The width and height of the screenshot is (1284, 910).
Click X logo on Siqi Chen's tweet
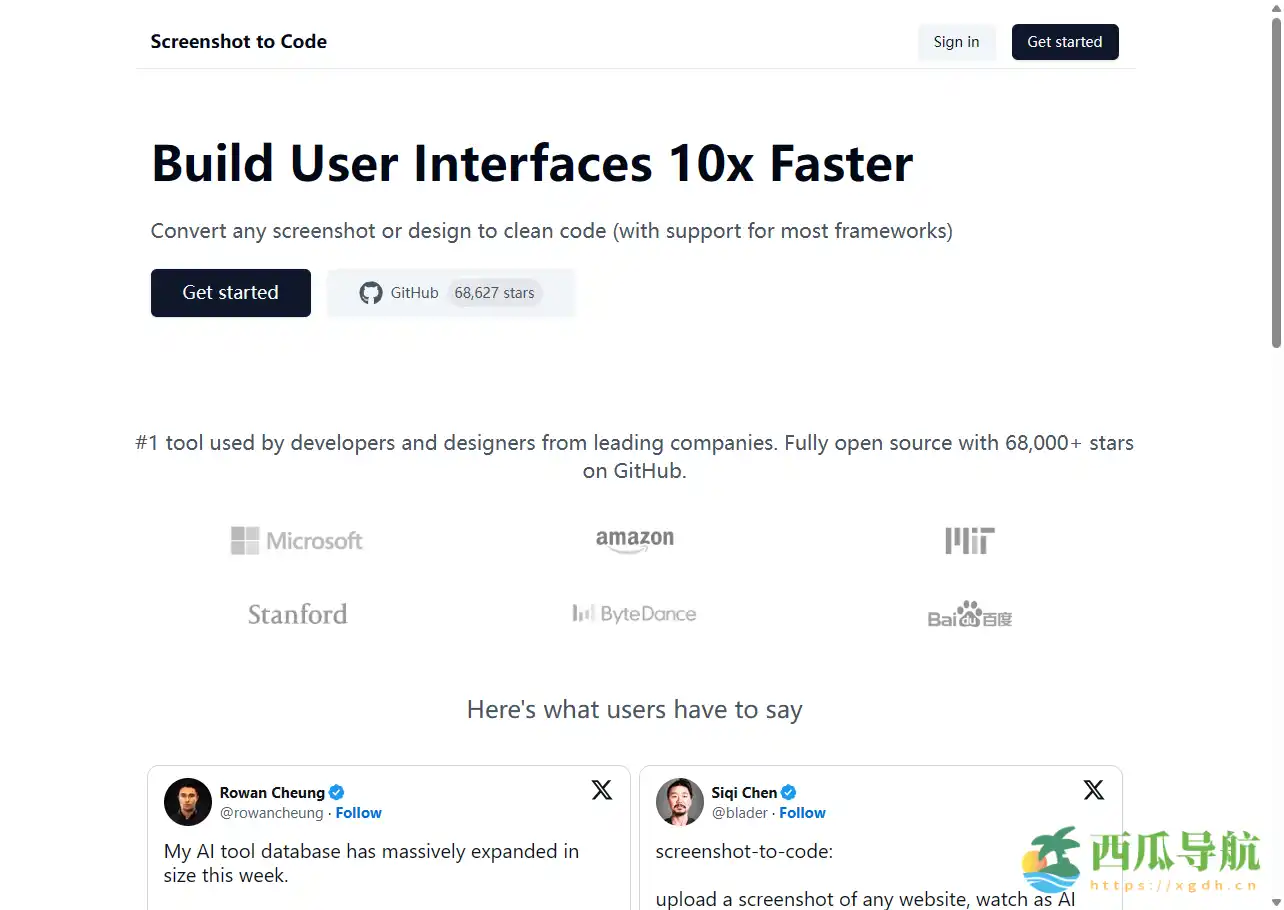pyautogui.click(x=1094, y=790)
